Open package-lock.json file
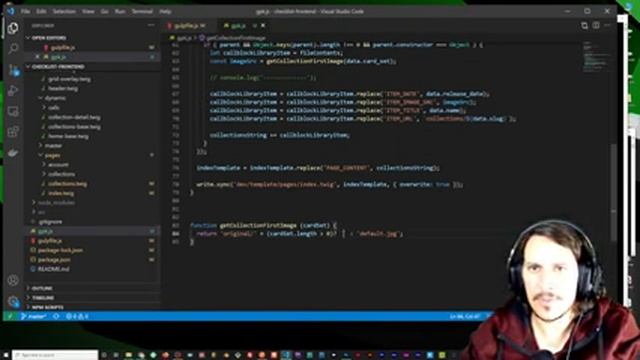 point(60,250)
